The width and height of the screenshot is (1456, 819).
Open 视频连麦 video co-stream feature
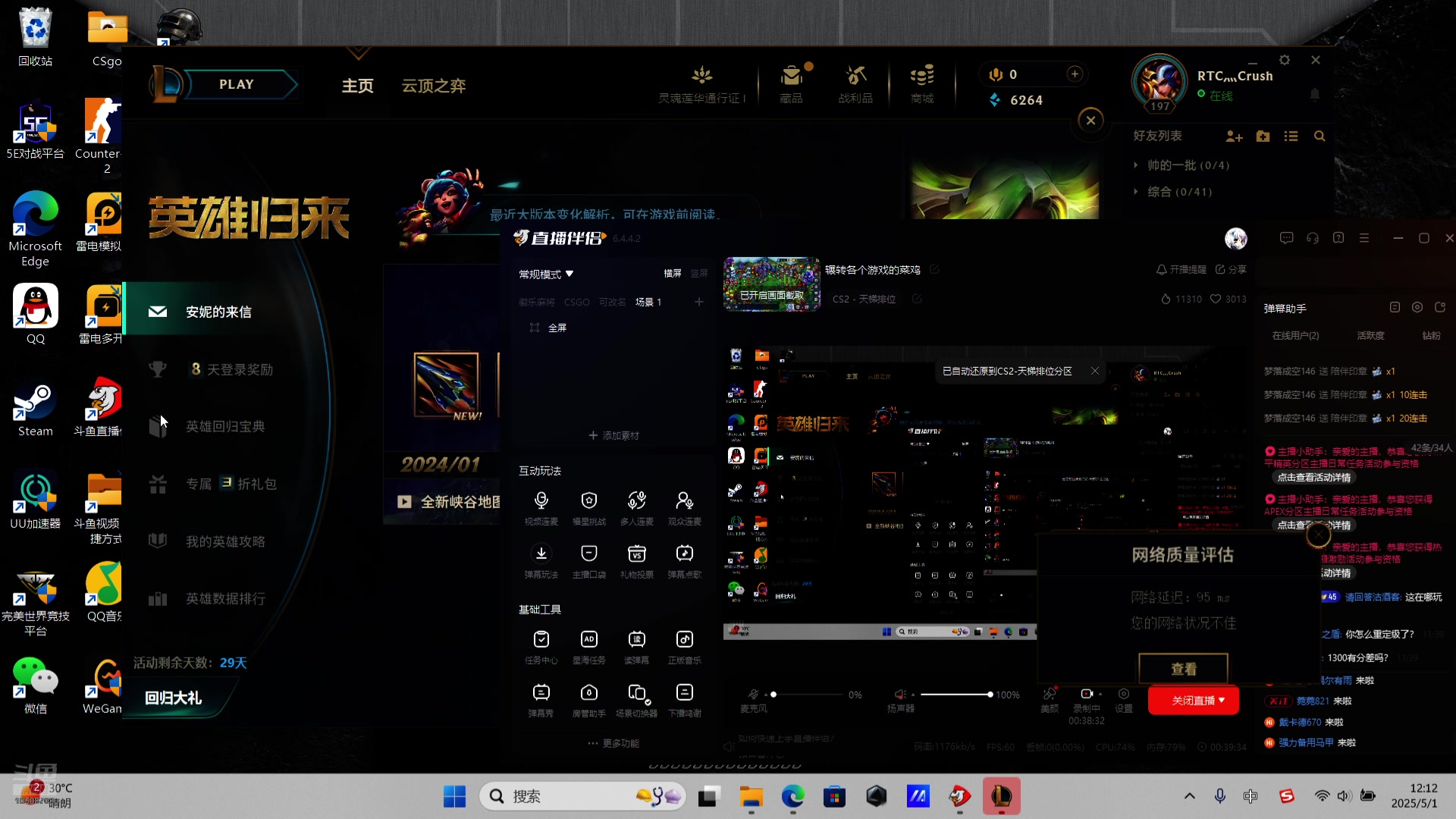pos(541,507)
